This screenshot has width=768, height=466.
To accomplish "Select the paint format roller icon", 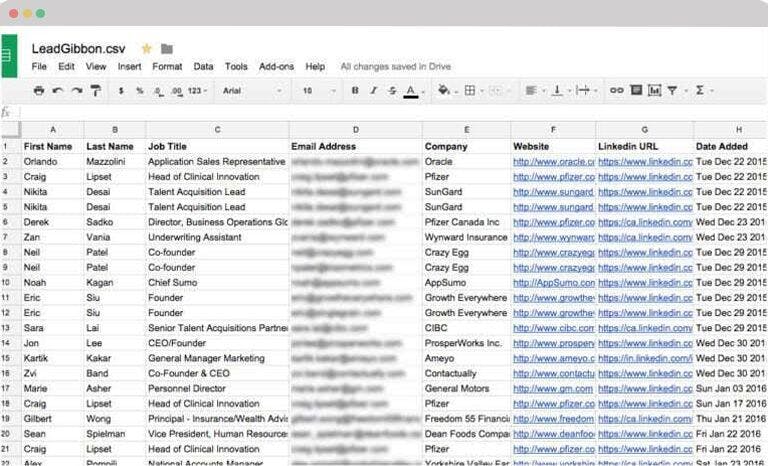I will [x=96, y=91].
